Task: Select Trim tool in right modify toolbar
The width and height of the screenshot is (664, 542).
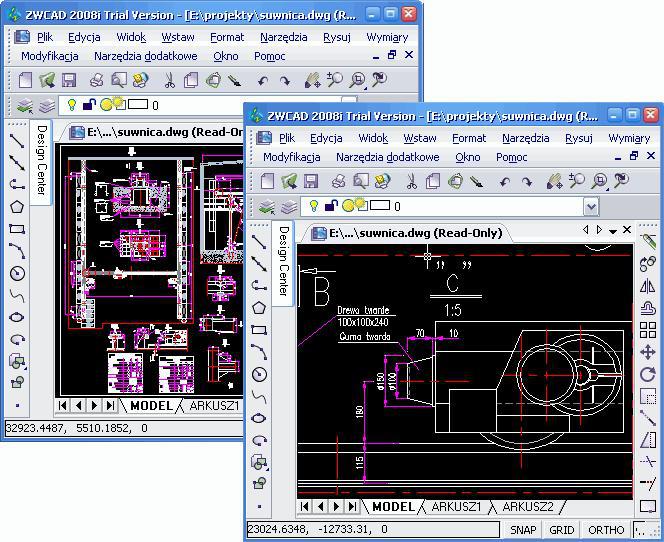Action: pyautogui.click(x=647, y=461)
